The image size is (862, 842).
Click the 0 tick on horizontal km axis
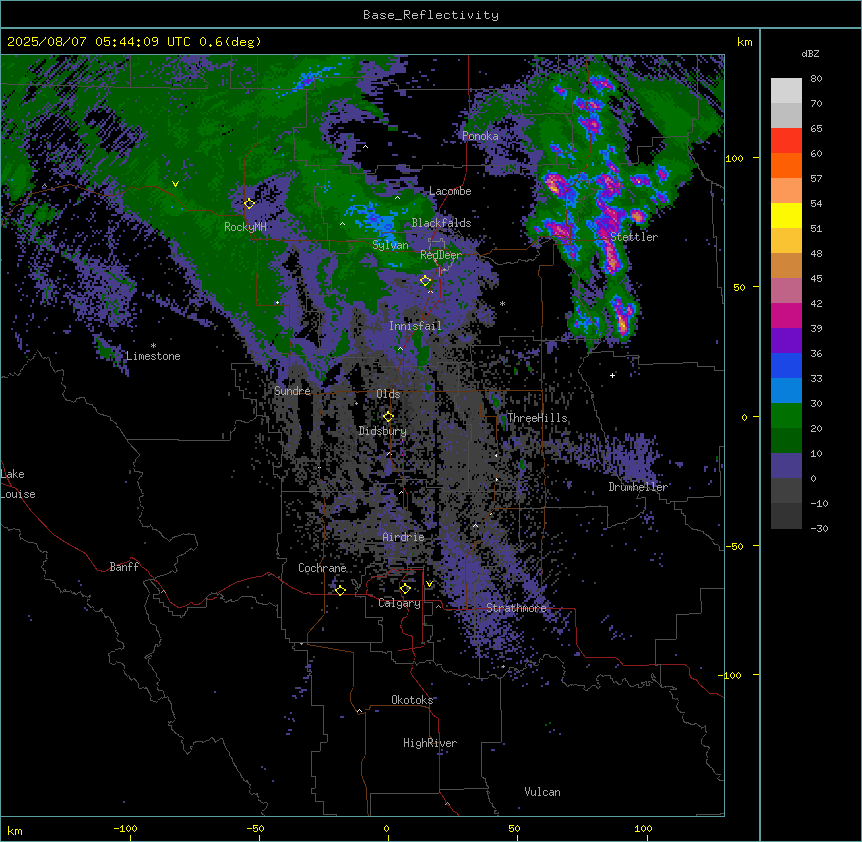click(386, 828)
